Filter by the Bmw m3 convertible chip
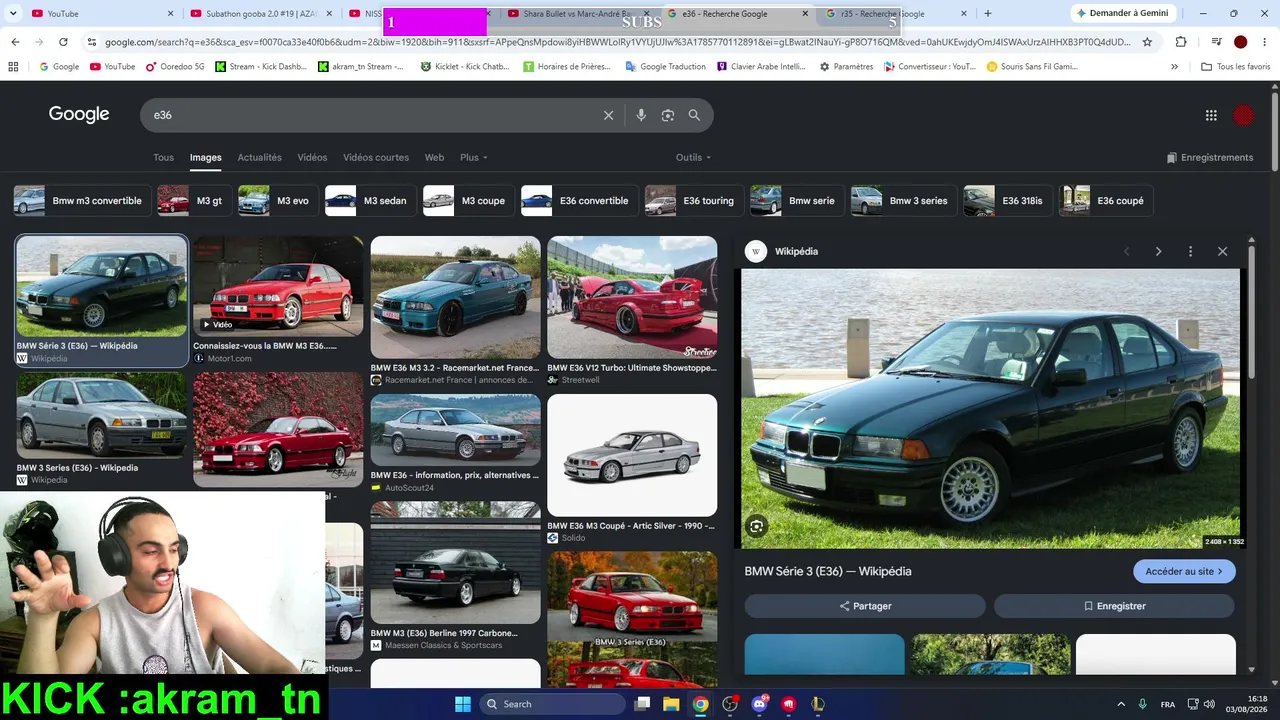The image size is (1280, 720). [x=81, y=201]
